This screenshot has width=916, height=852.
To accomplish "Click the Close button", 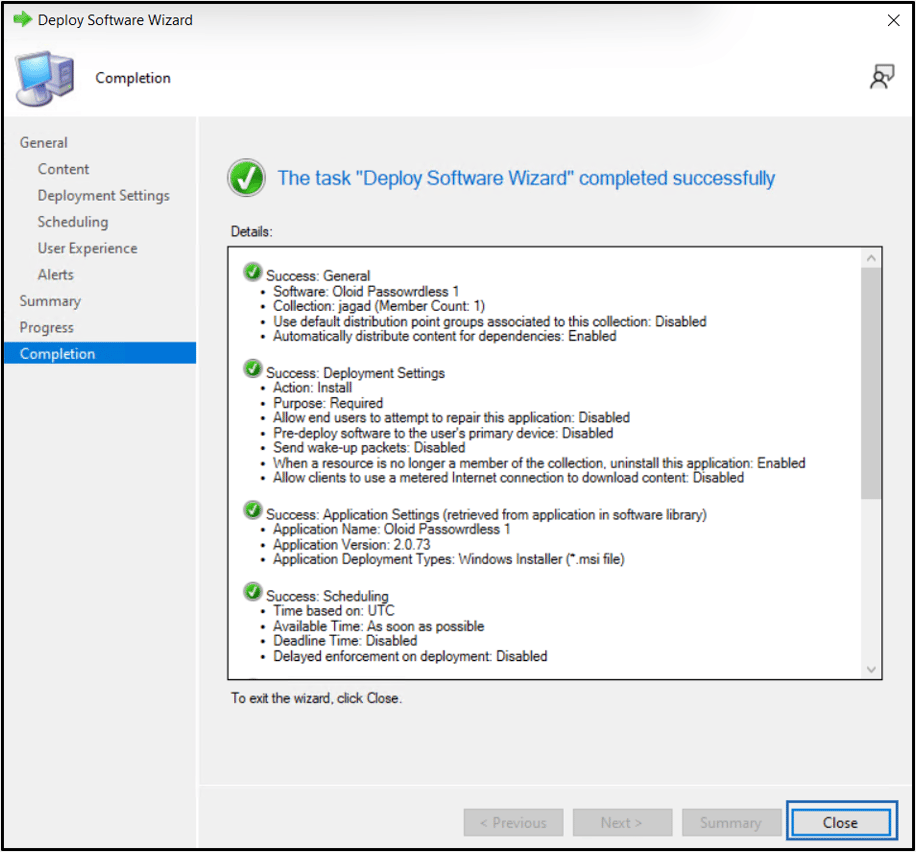I will click(840, 822).
